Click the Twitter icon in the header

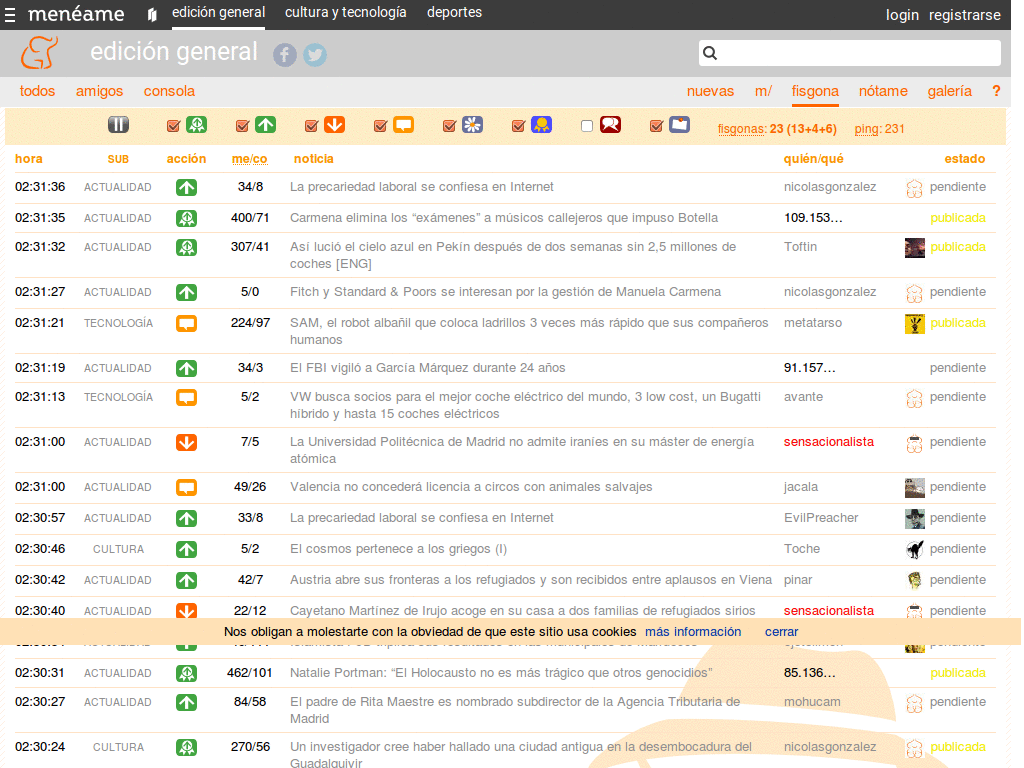click(315, 55)
